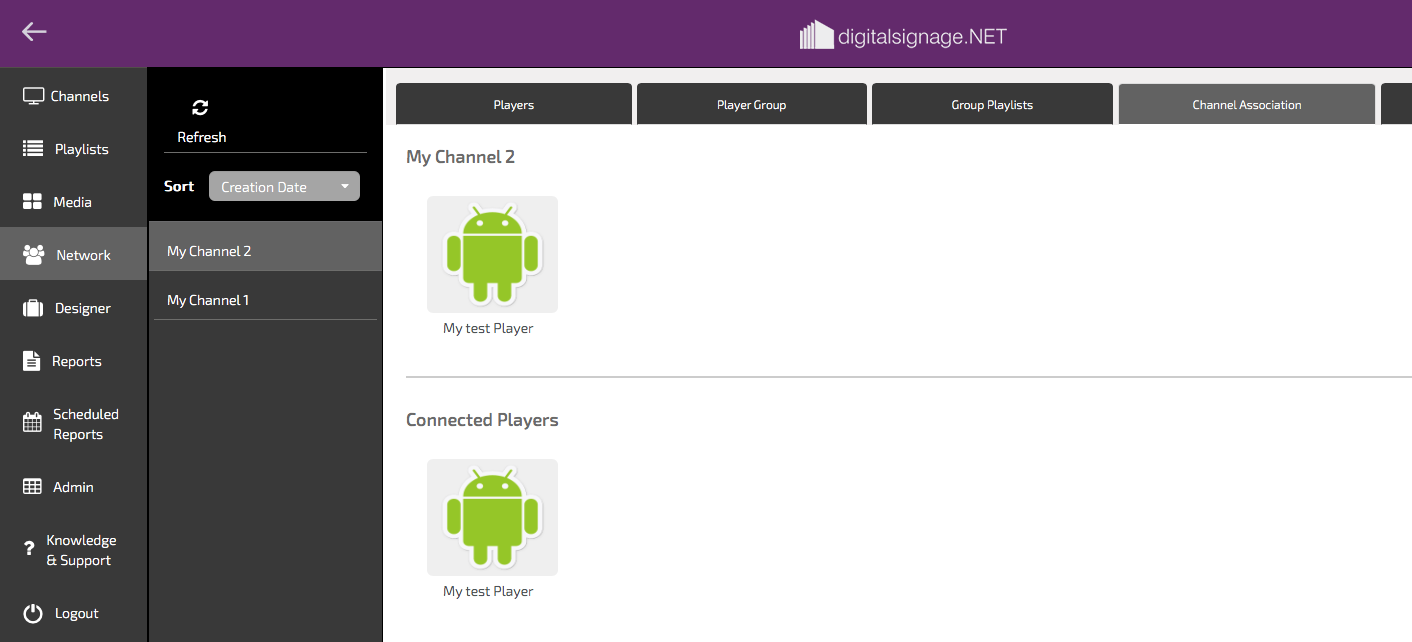Click the Connected Players heading
The image size is (1412, 642).
(x=482, y=420)
